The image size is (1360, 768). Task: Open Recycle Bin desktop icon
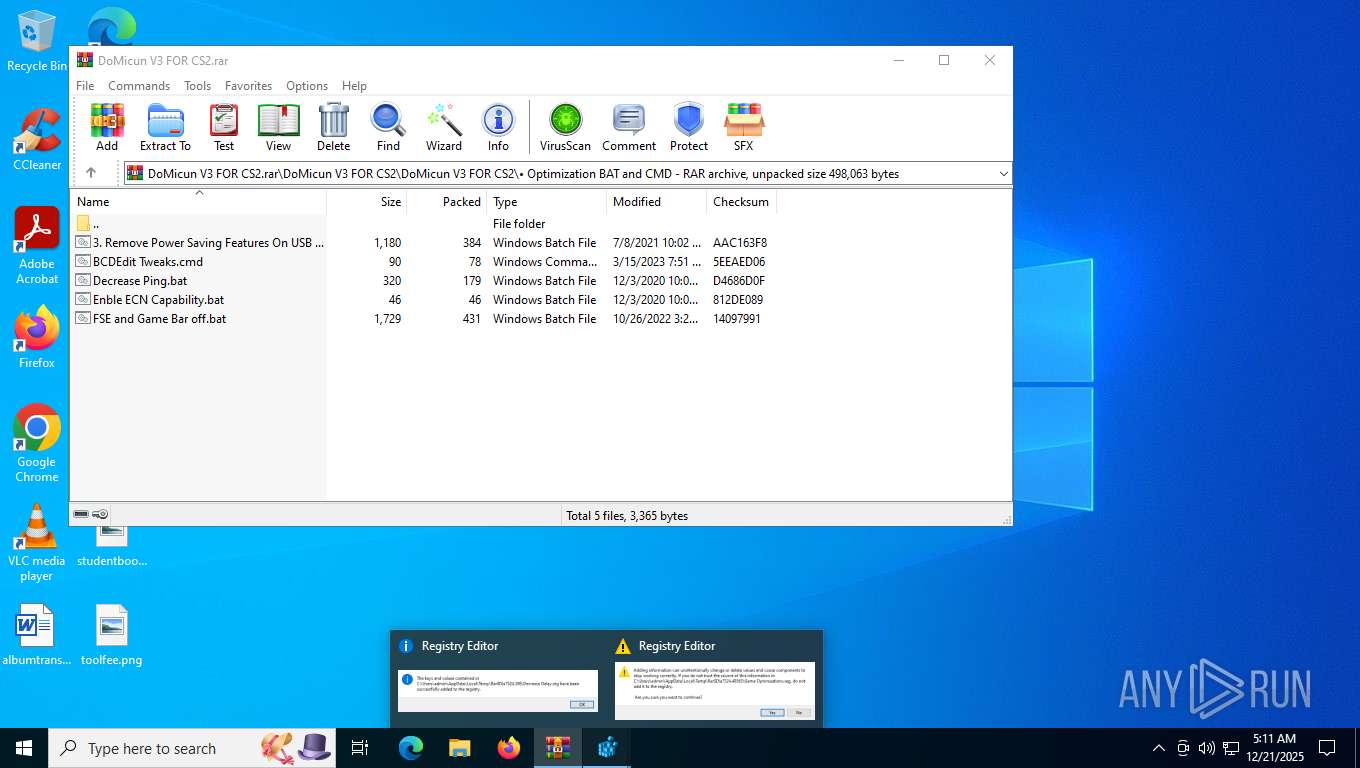pos(37,41)
